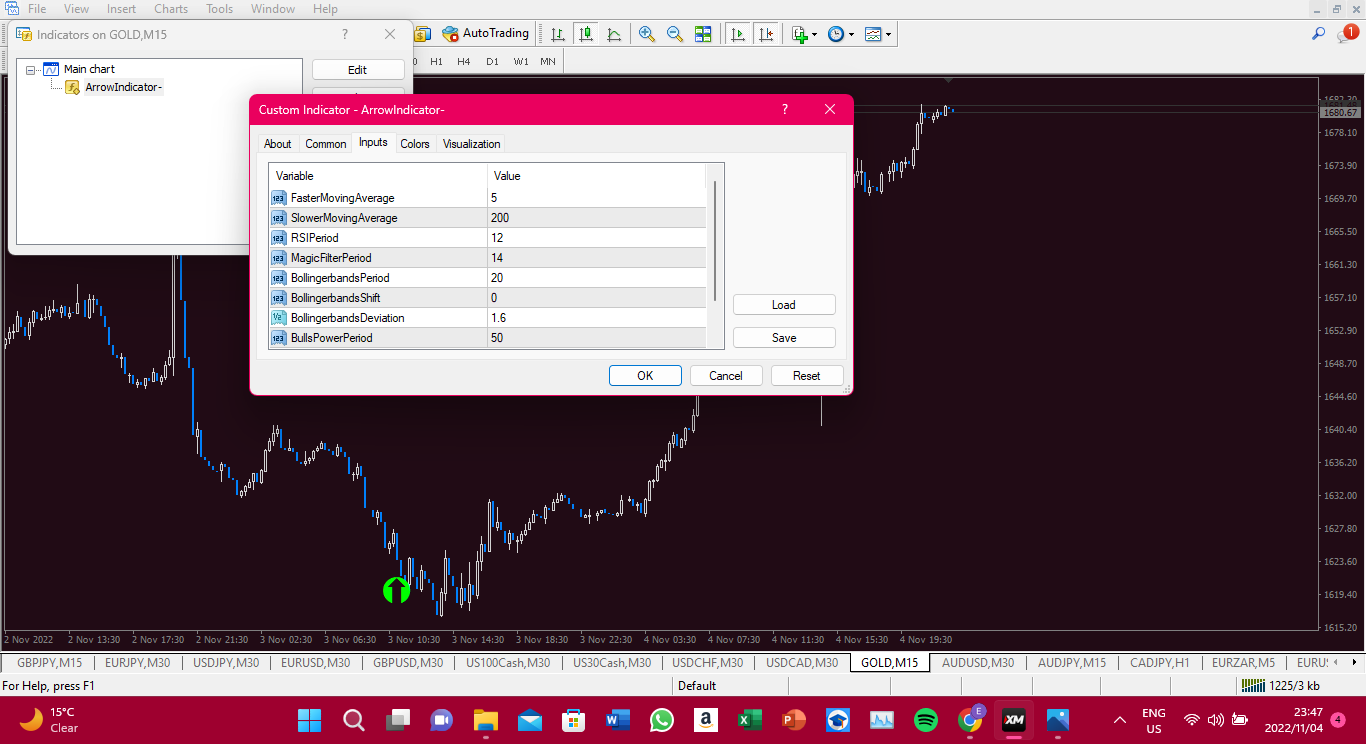Switch to the EURUSD,M30 chart tab
Image resolution: width=1366 pixels, height=744 pixels.
[x=316, y=662]
